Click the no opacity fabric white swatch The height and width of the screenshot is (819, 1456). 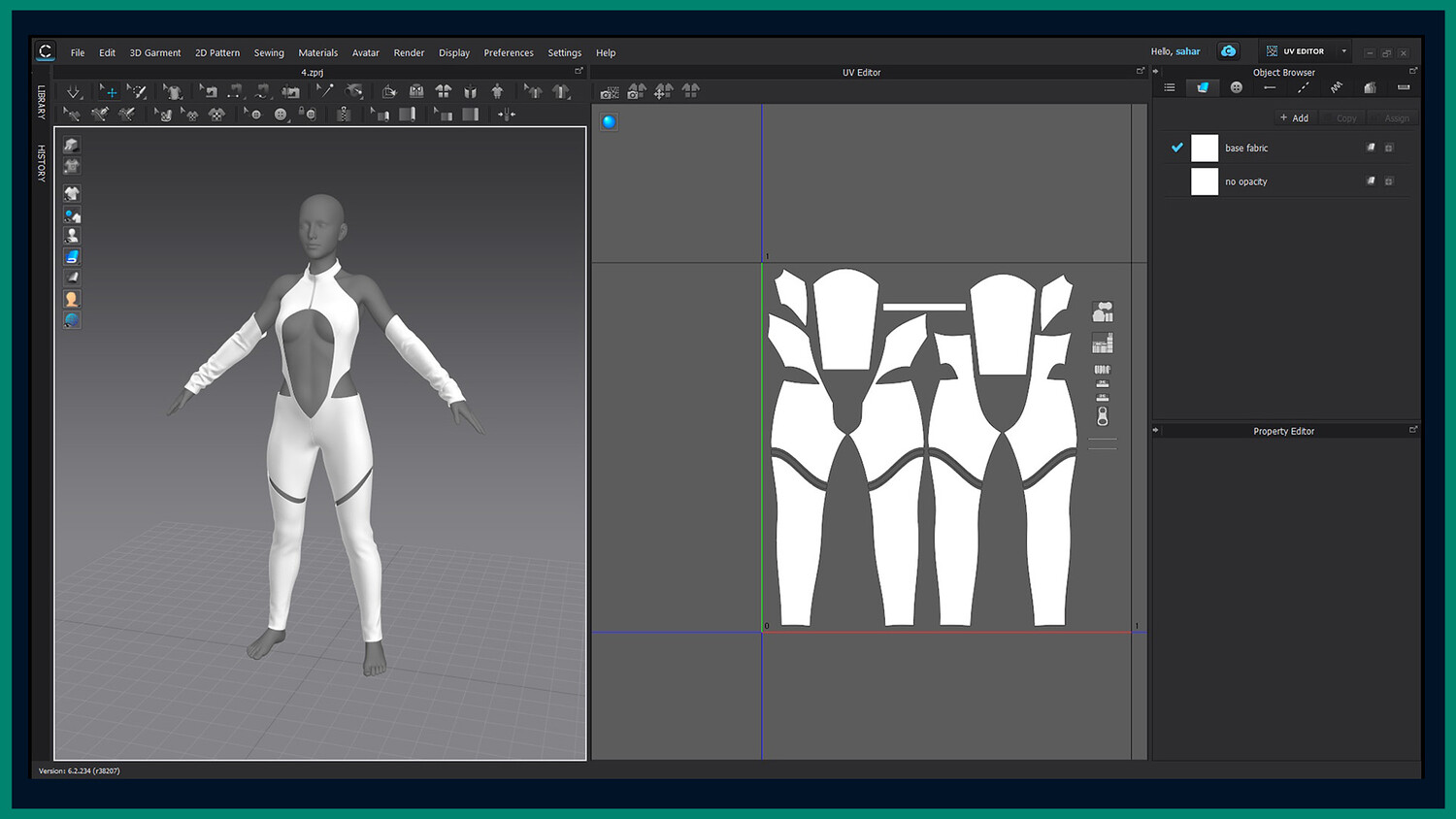tap(1204, 181)
